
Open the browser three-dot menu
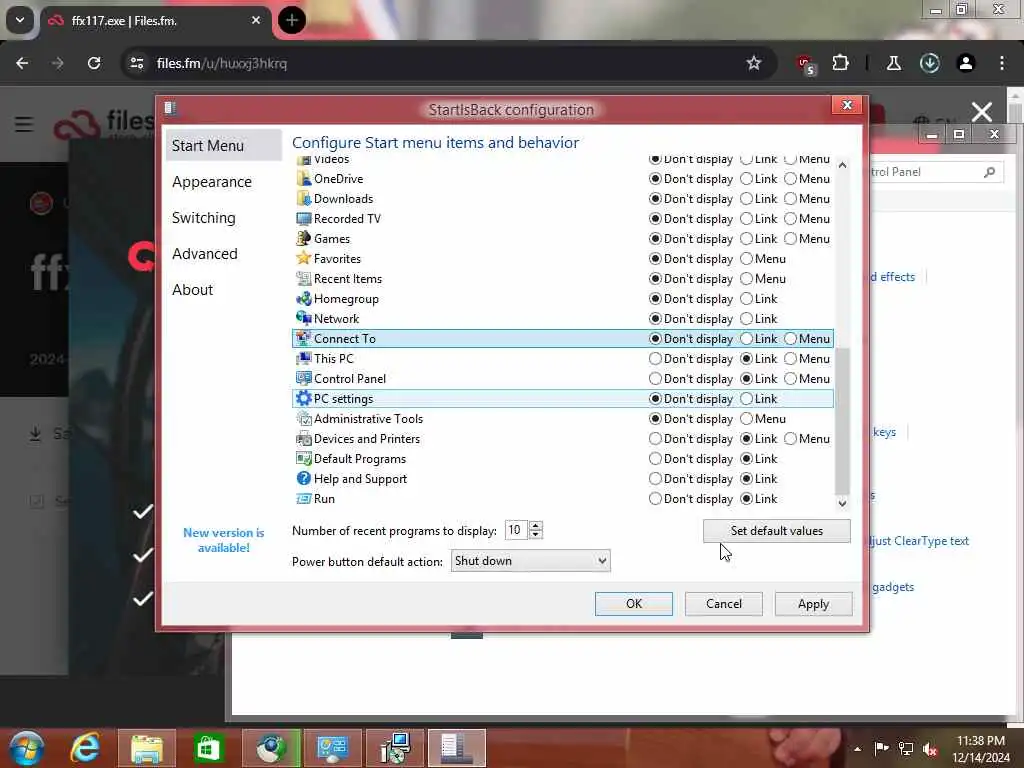[x=1002, y=63]
